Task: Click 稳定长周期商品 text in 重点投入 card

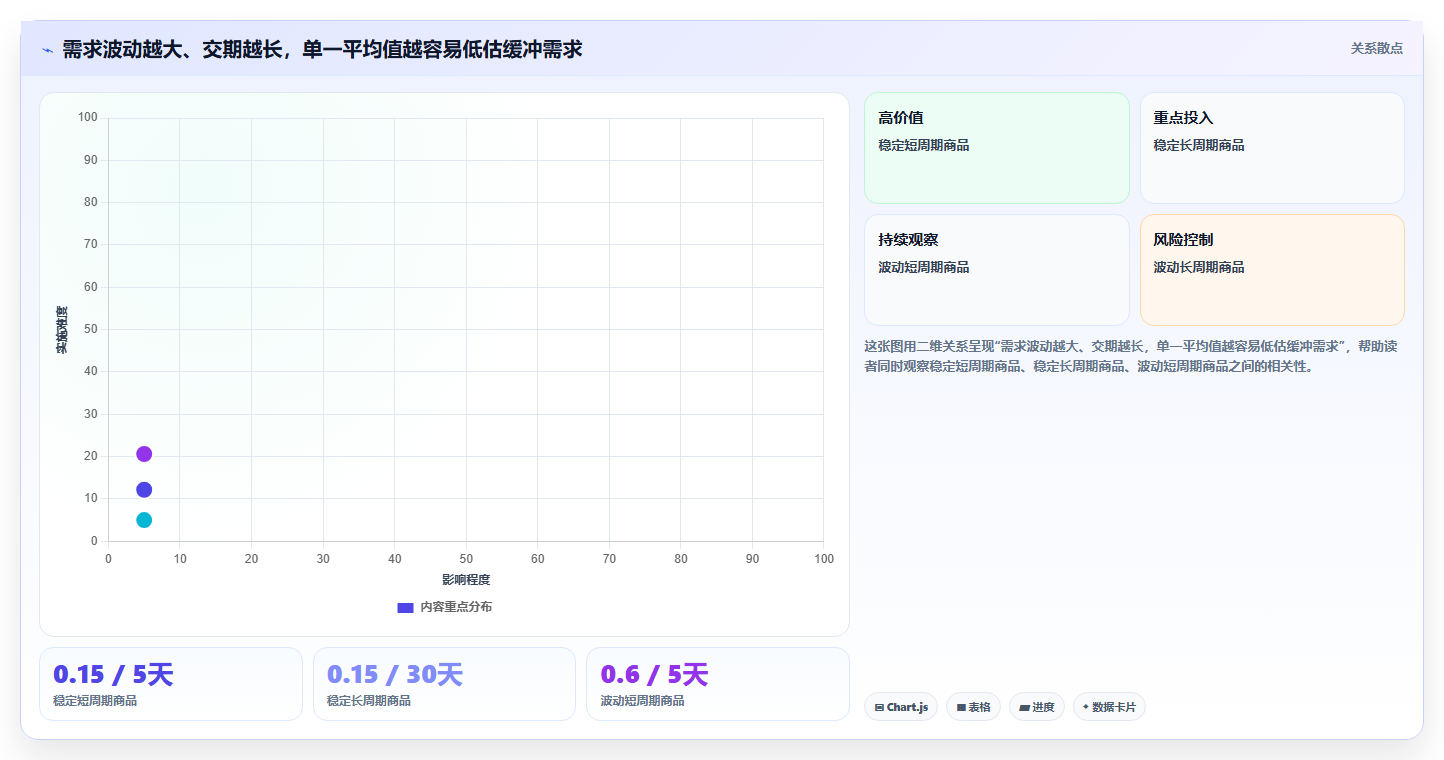Action: pos(1199,145)
